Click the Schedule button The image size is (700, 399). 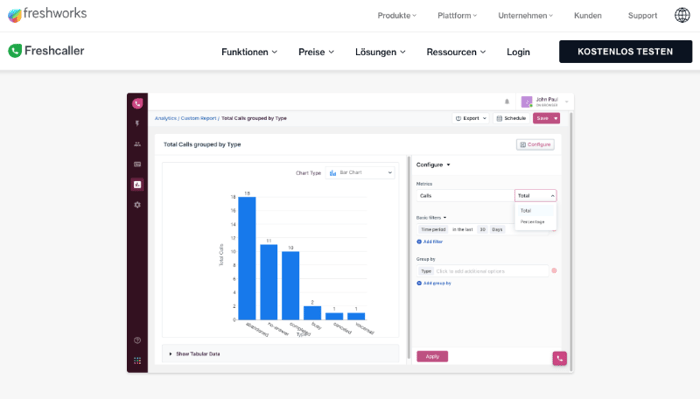tap(511, 118)
